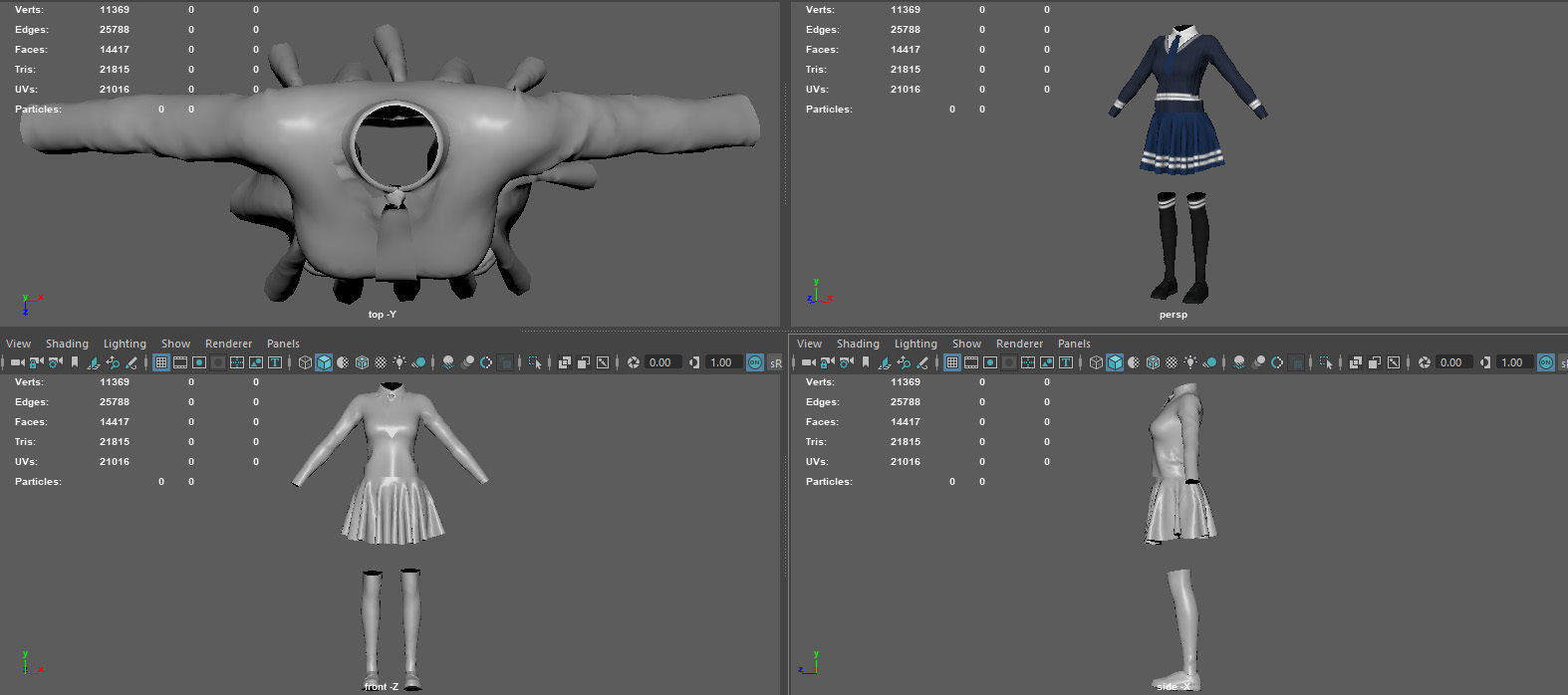Click the 'top -Y' camera label

(383, 315)
